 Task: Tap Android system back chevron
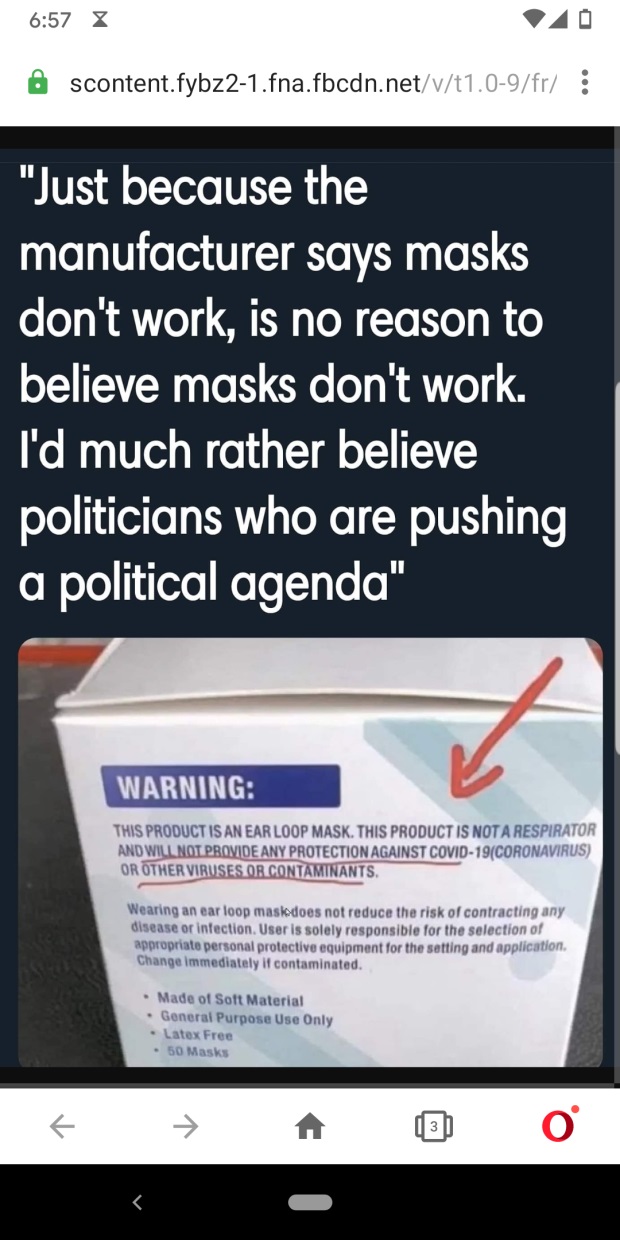[x=137, y=1202]
